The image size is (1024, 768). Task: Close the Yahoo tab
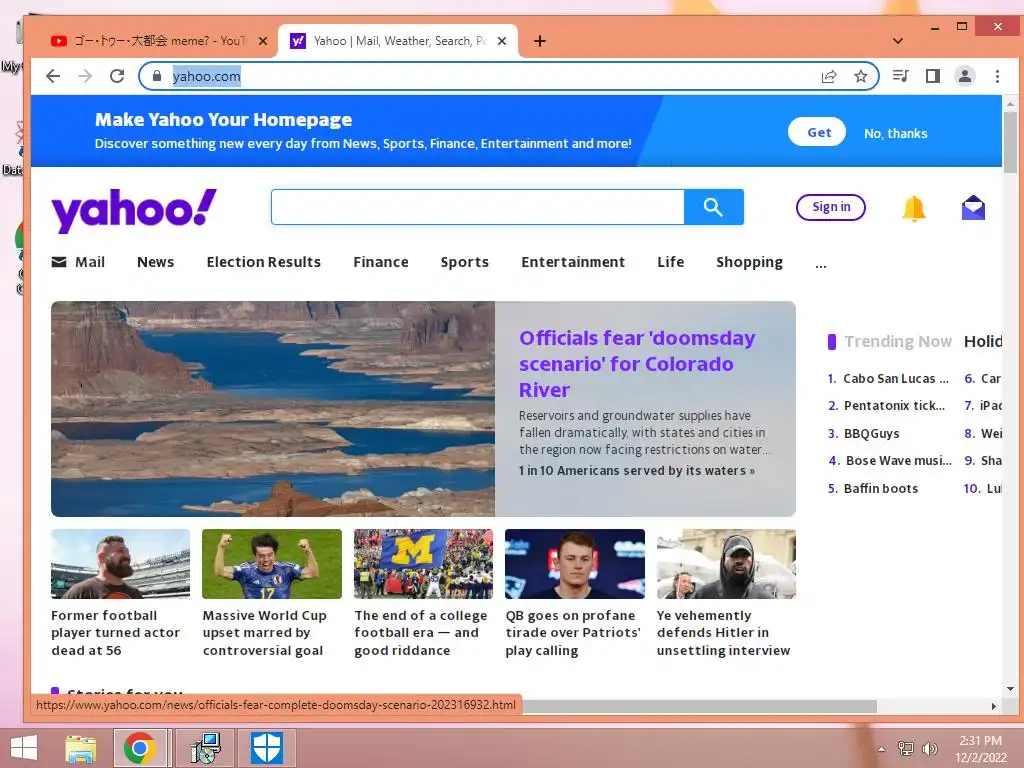[502, 41]
